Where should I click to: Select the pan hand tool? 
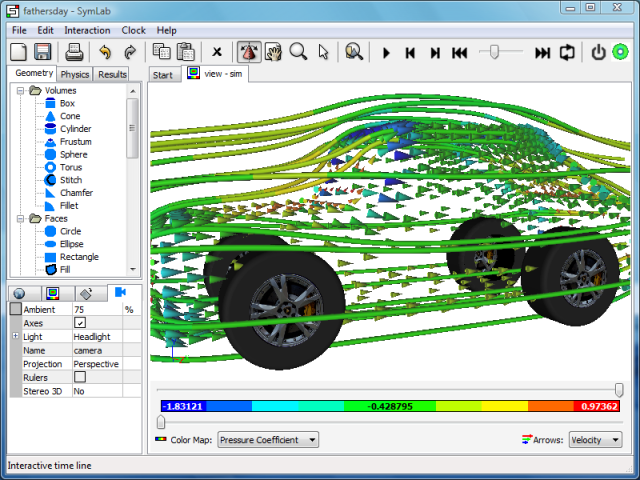tap(273, 52)
